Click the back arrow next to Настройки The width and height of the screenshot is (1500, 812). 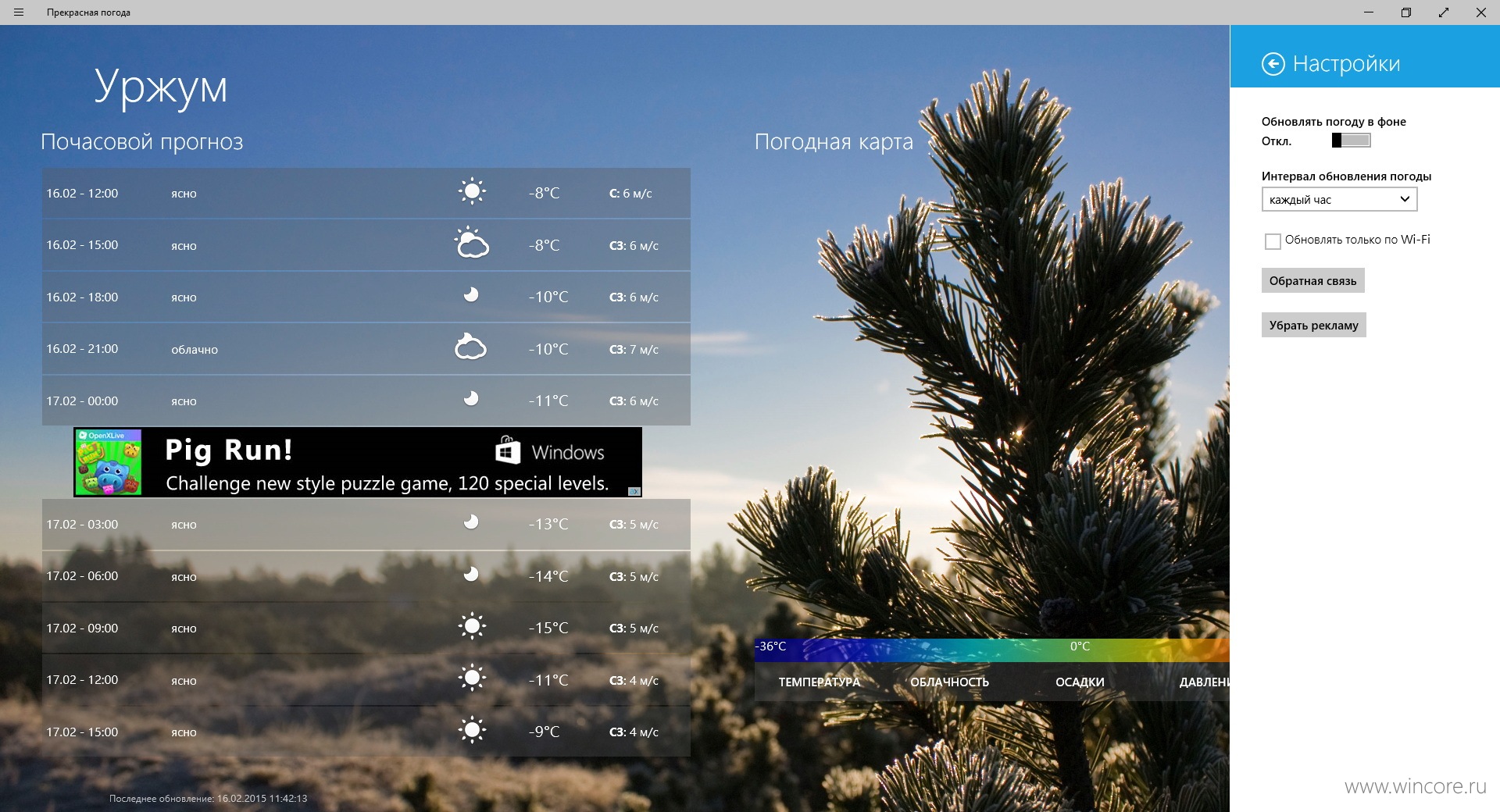pos(1273,64)
